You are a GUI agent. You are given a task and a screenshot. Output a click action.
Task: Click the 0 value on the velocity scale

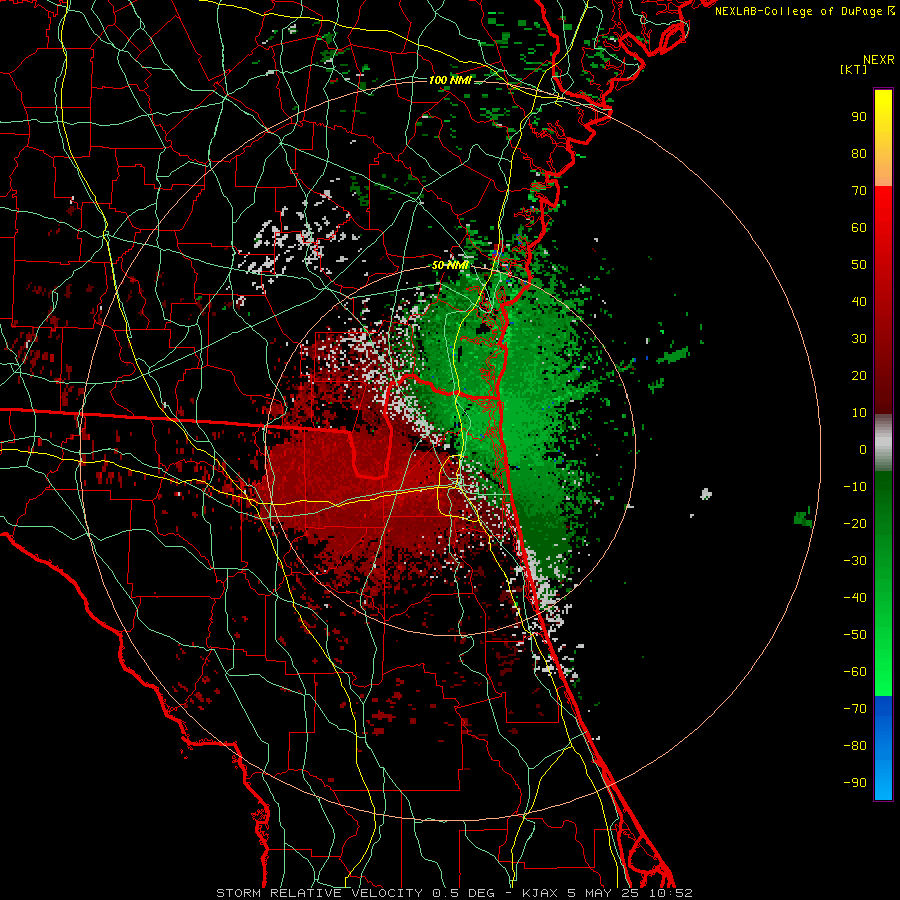863,450
